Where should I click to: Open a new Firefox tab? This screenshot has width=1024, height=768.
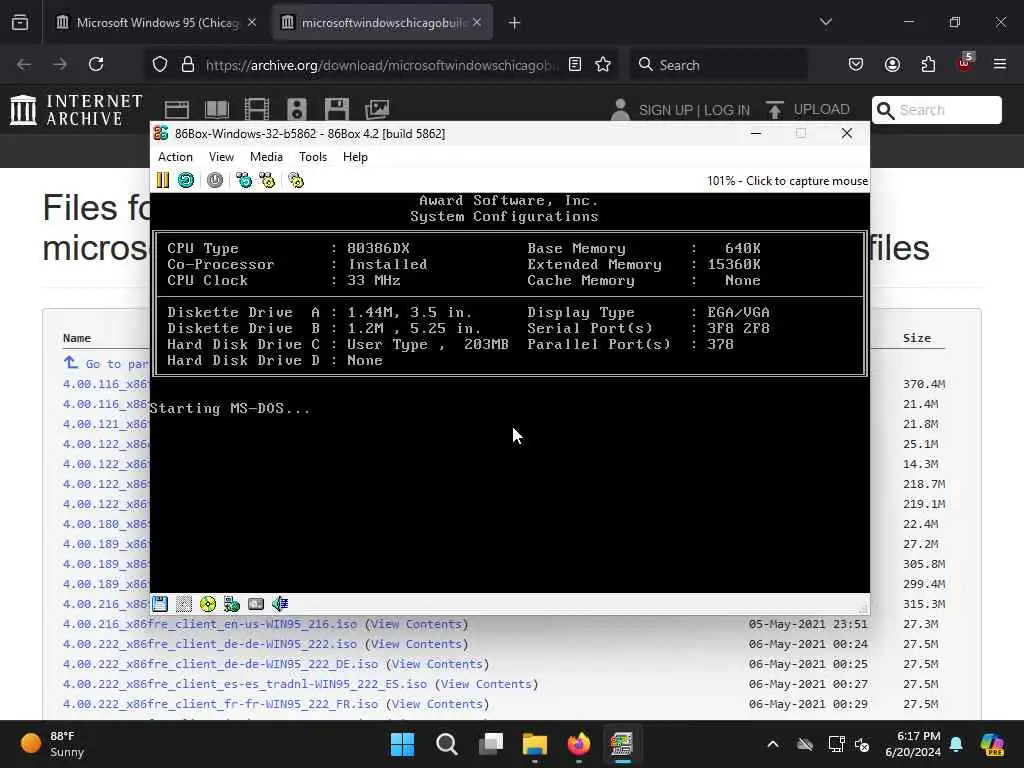pos(515,23)
